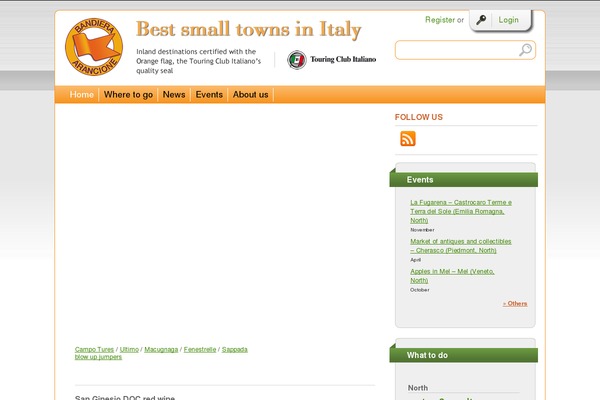Click the search magnifier icon

525,50
